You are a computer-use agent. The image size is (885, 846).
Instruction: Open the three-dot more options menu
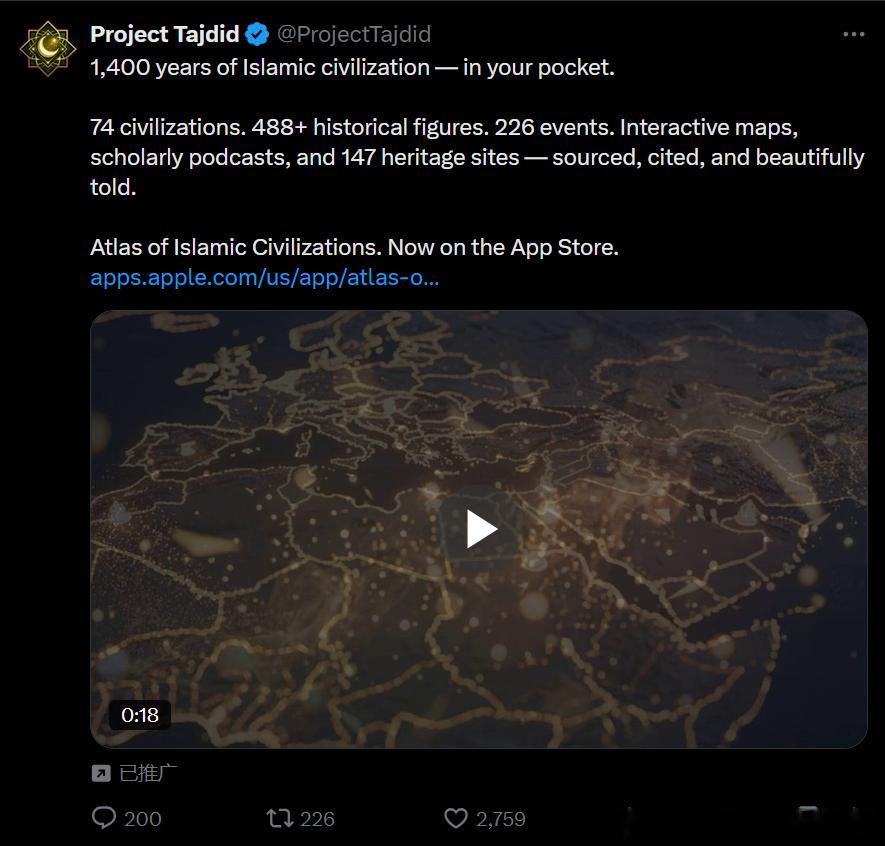tap(853, 34)
